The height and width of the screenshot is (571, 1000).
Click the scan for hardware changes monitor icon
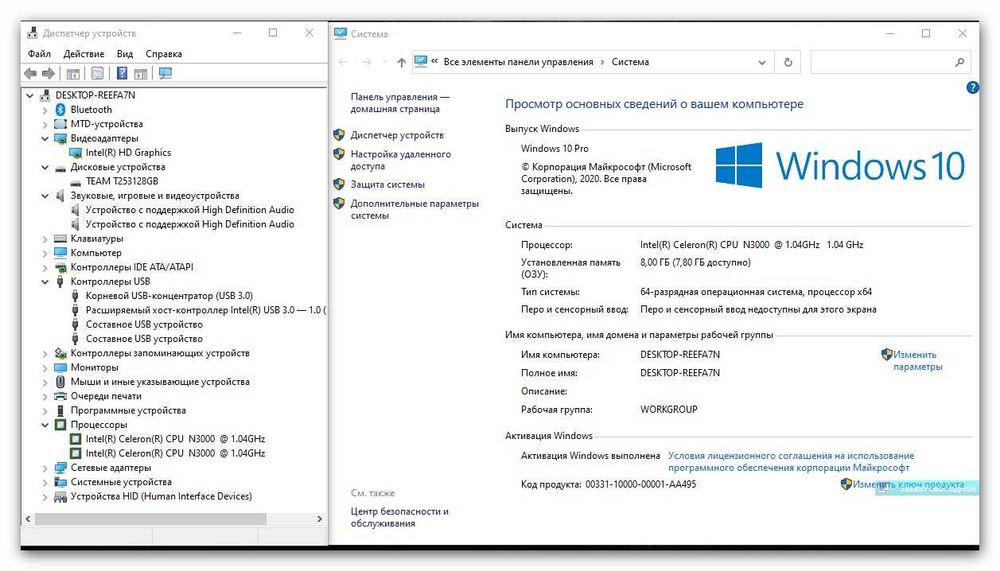click(x=165, y=74)
